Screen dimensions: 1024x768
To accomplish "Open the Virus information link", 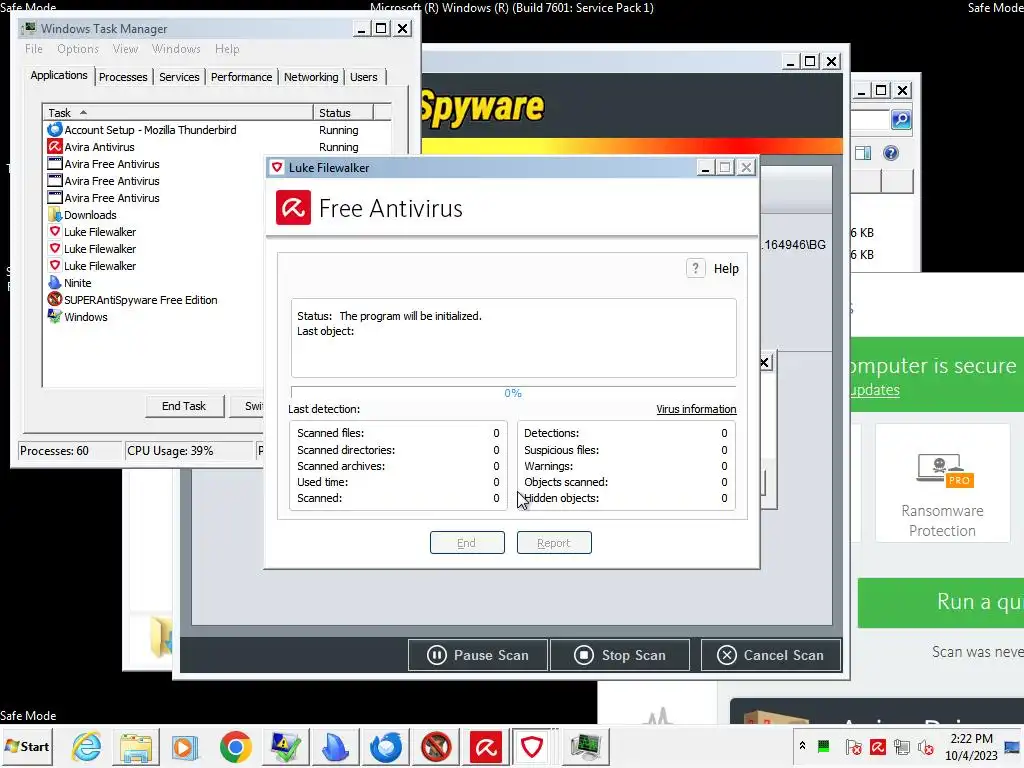I will [x=696, y=409].
